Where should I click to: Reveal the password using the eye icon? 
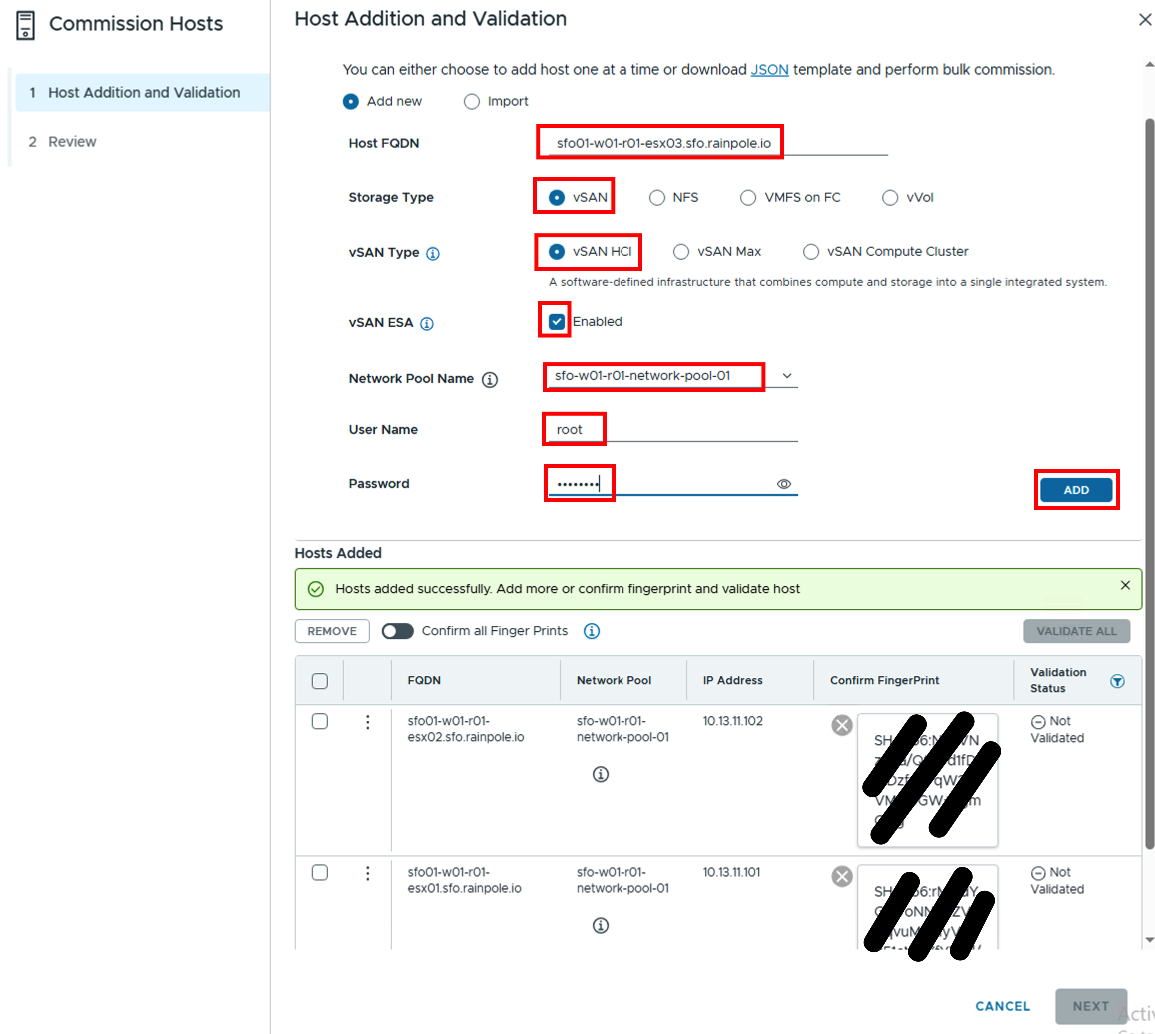(784, 483)
